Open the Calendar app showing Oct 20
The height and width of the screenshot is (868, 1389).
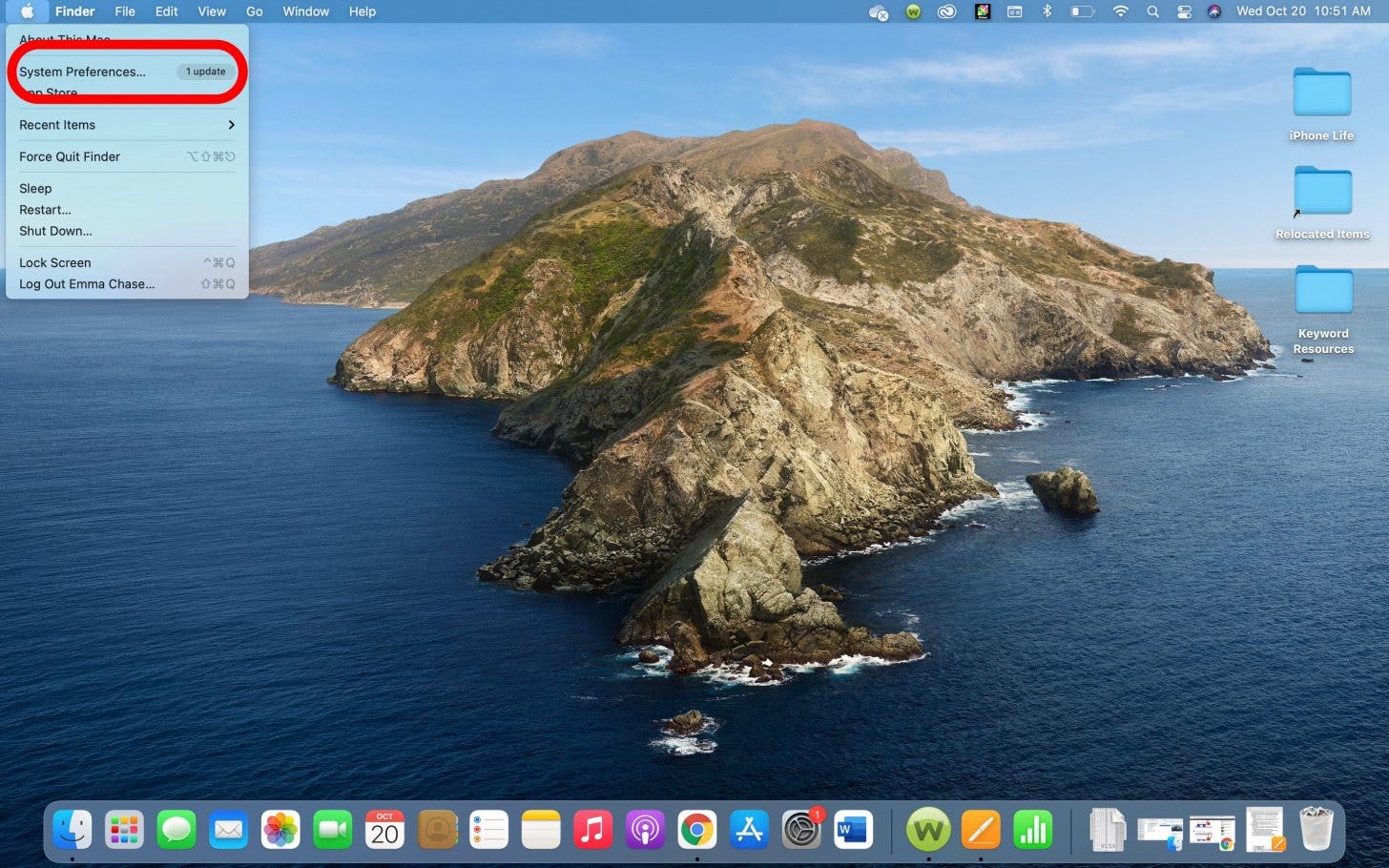(384, 829)
